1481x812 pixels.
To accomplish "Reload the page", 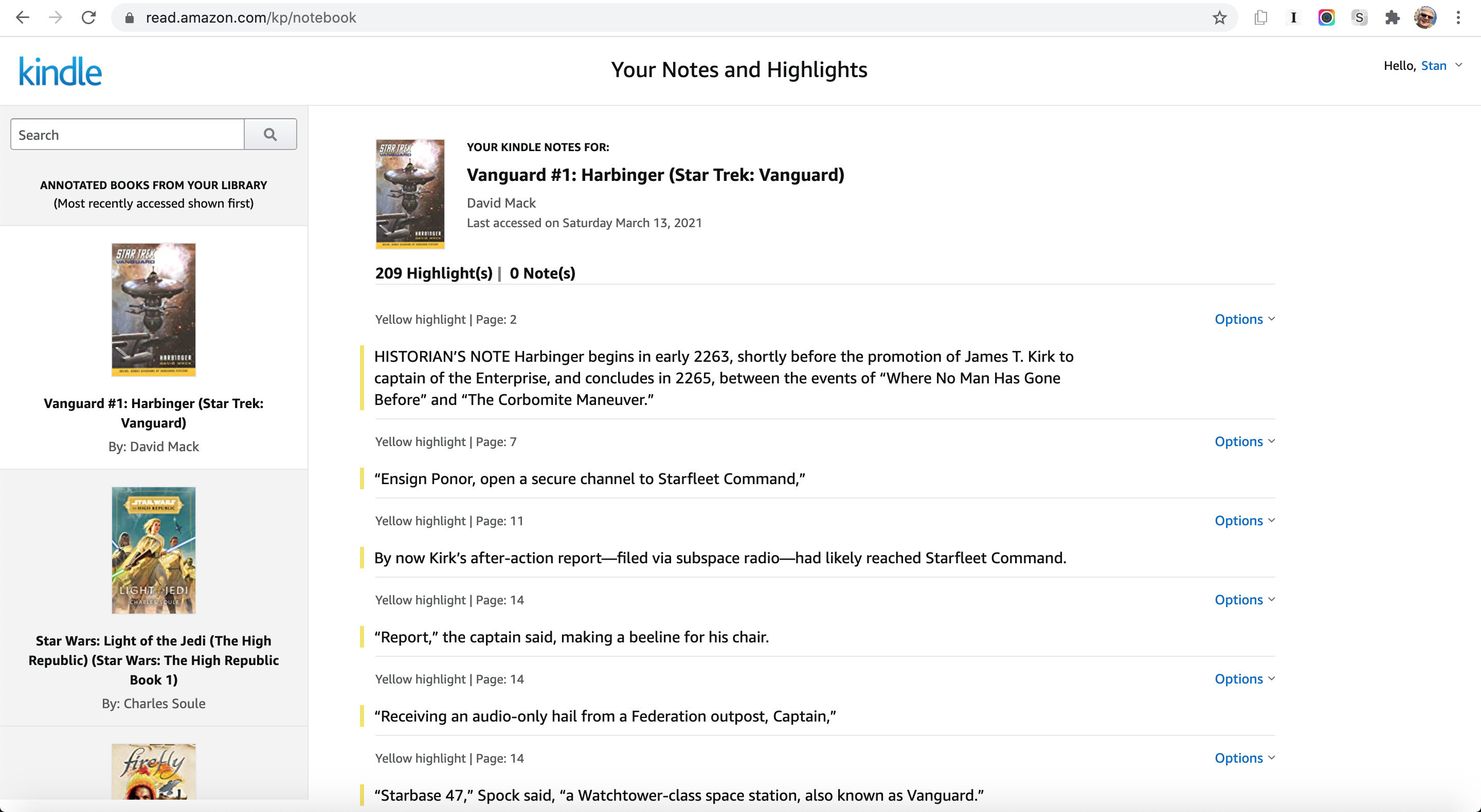I will point(88,18).
